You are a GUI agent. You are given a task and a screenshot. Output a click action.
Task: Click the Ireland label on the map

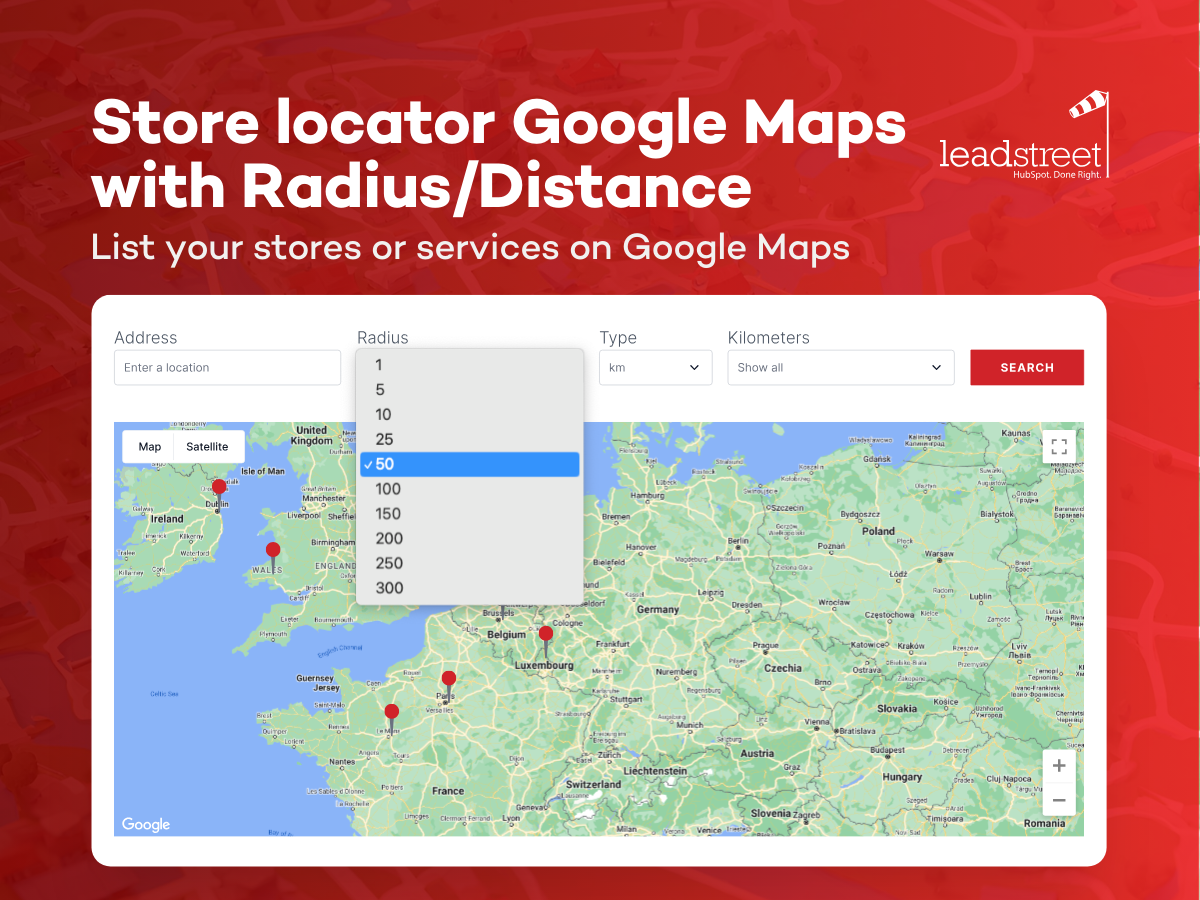tap(167, 519)
